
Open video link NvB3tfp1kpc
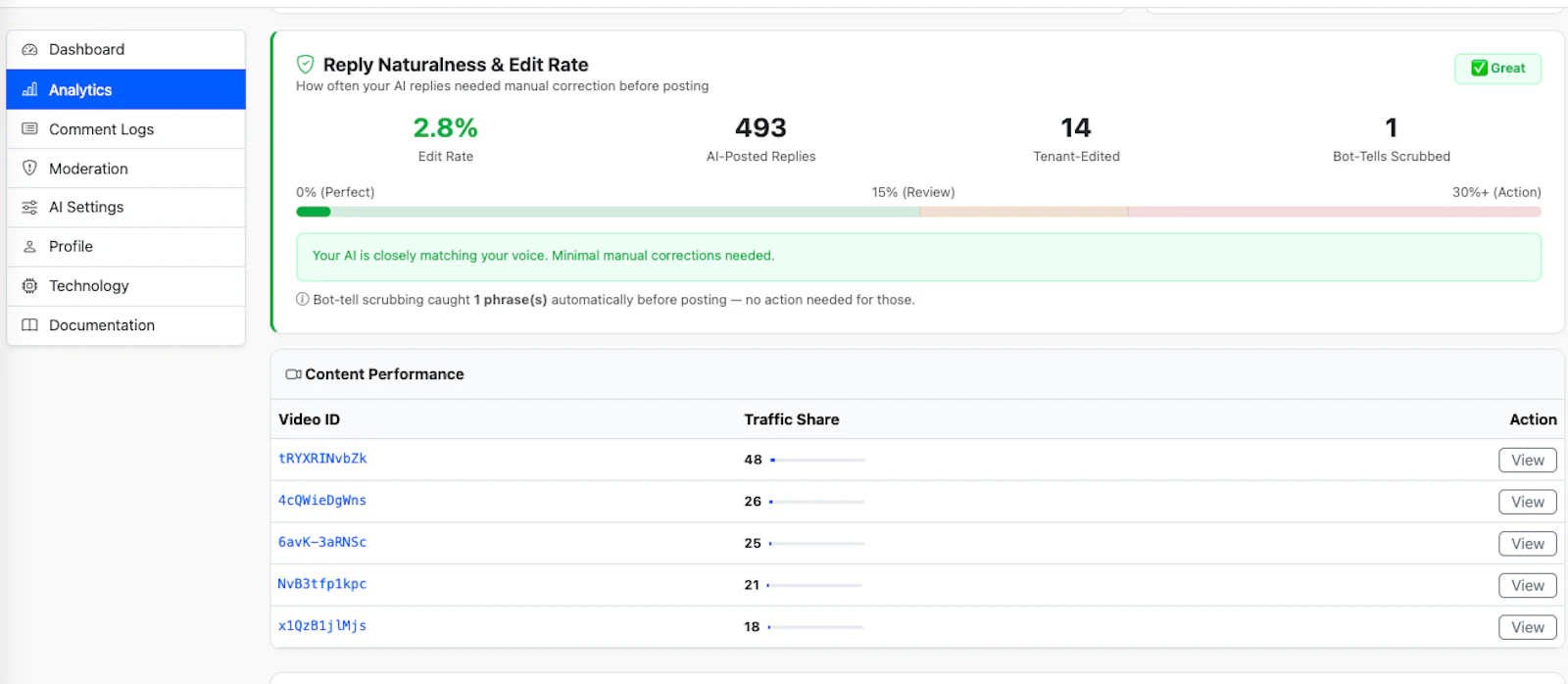322,584
